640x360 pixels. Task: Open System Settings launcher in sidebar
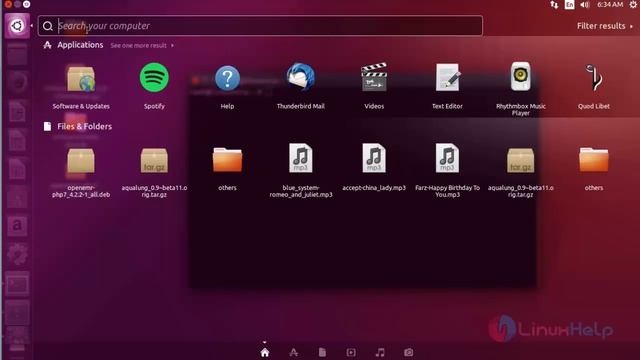click(x=17, y=255)
